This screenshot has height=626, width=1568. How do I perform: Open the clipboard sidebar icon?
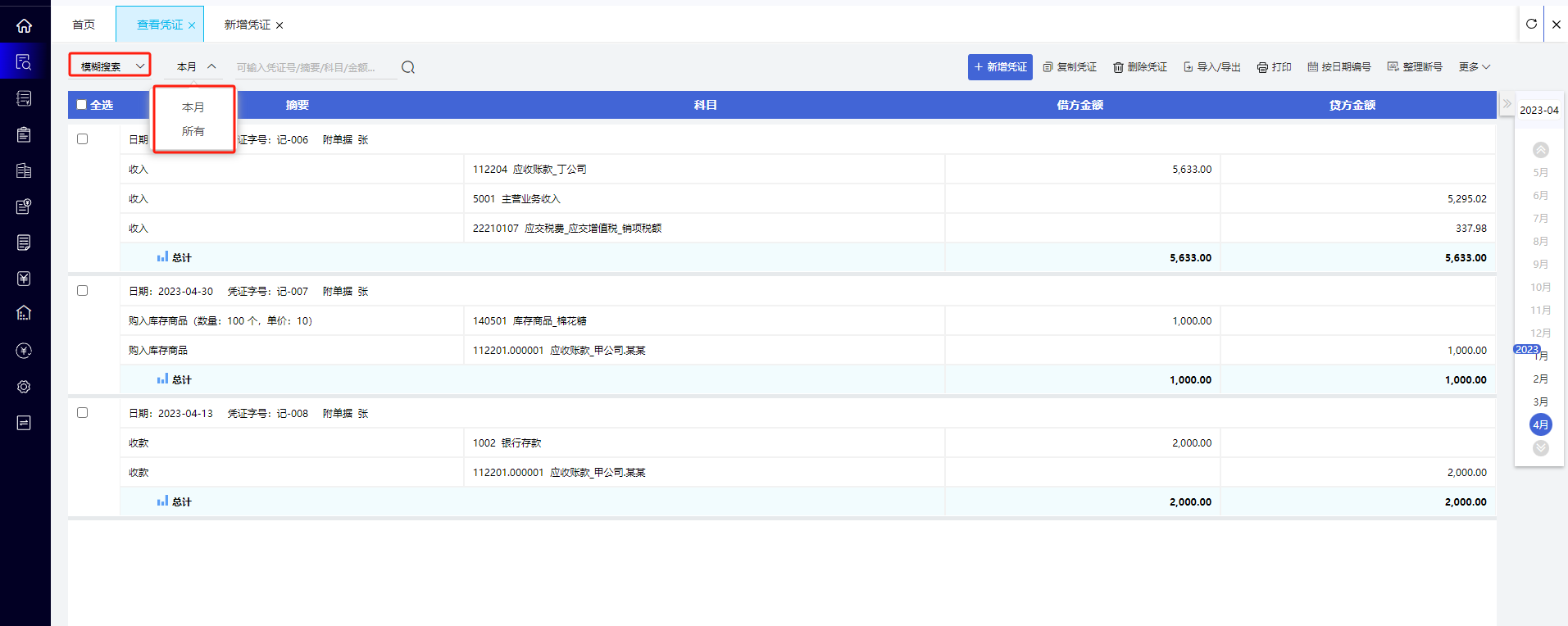tap(24, 134)
